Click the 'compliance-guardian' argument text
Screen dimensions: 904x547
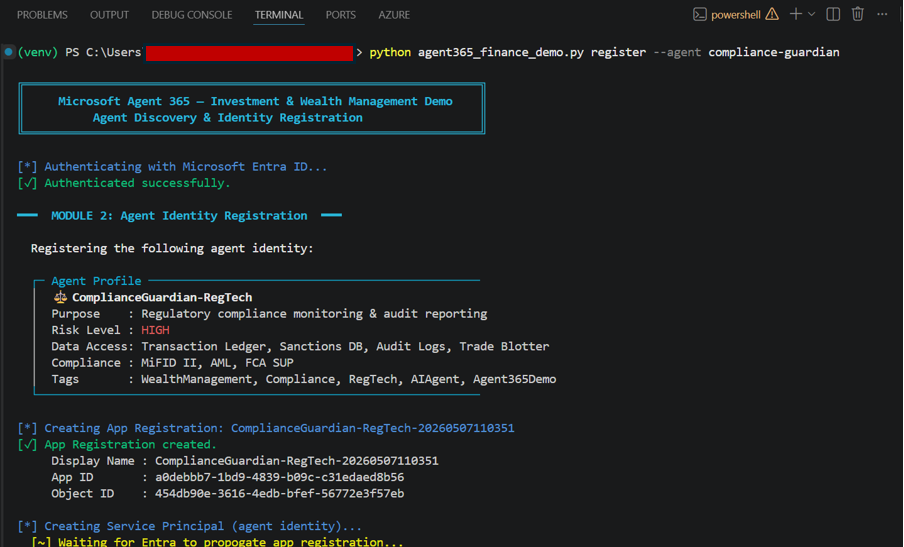pyautogui.click(x=774, y=52)
